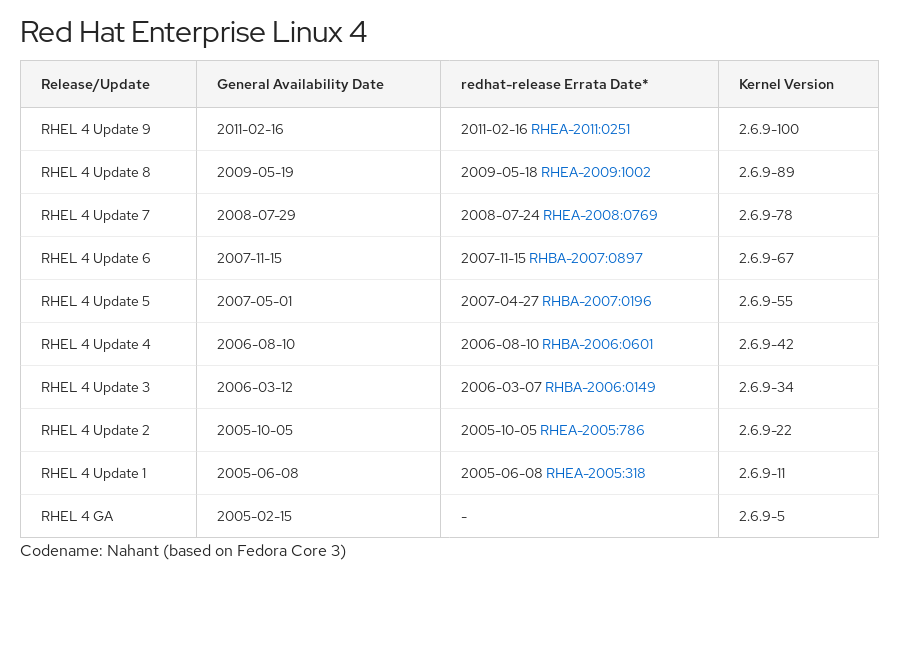Visit the RHBA-2006:0149 errata link

600,387
